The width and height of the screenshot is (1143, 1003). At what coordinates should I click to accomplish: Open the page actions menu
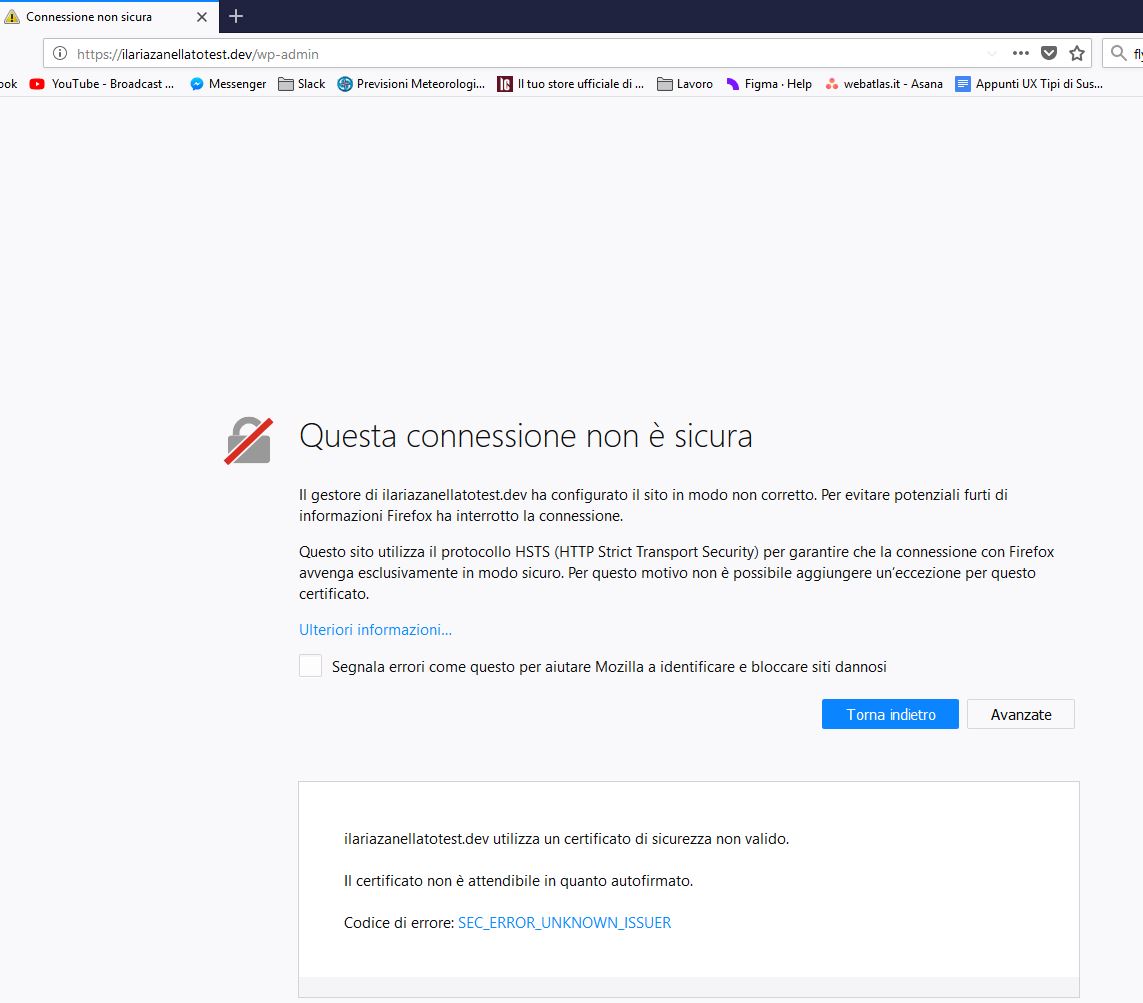pyautogui.click(x=1021, y=53)
